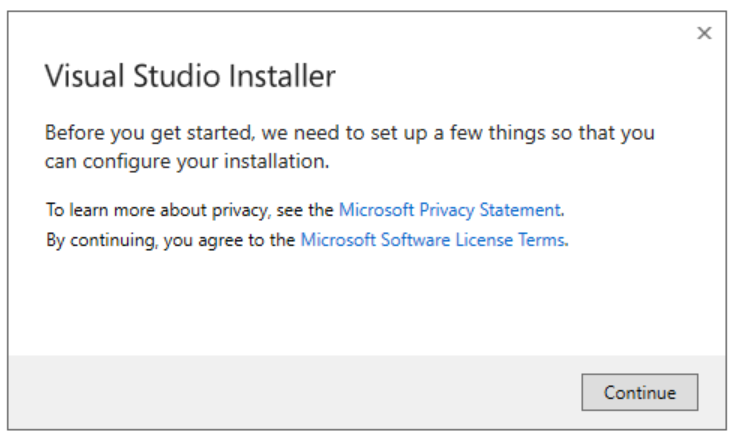Click the Visual Studio Installer heading

click(x=190, y=75)
